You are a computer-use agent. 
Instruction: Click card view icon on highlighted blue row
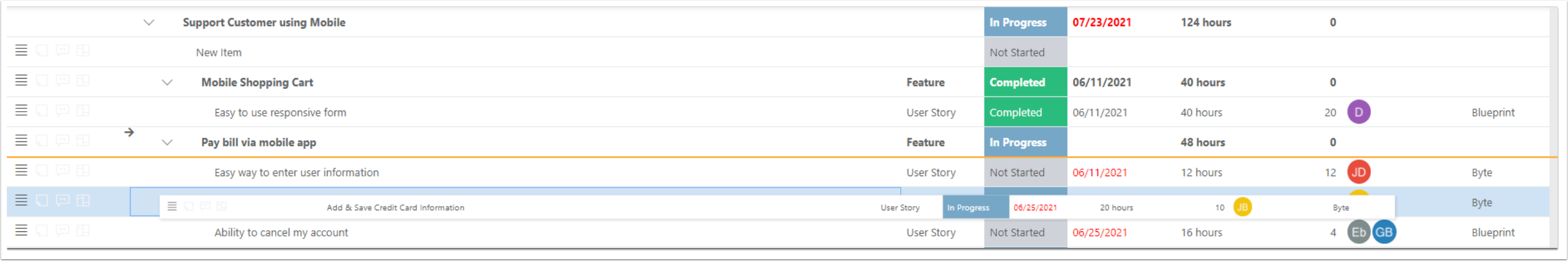click(x=83, y=200)
